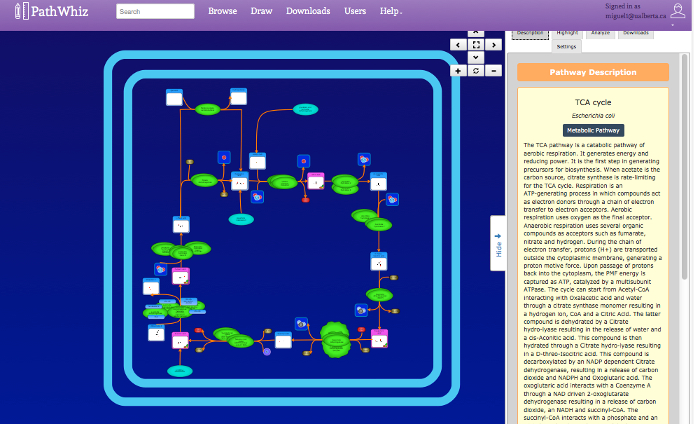Open the Draw menu
Viewport: 700px width, 424px height.
tap(261, 11)
